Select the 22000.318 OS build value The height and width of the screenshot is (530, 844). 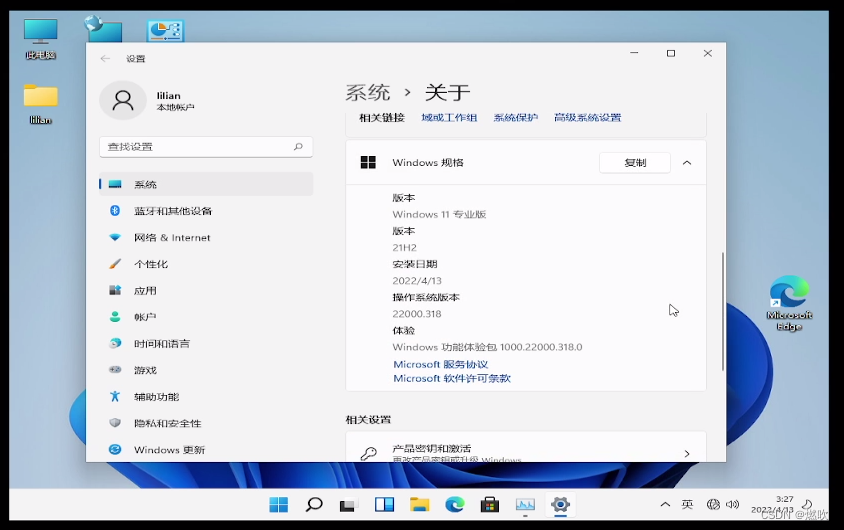click(417, 314)
